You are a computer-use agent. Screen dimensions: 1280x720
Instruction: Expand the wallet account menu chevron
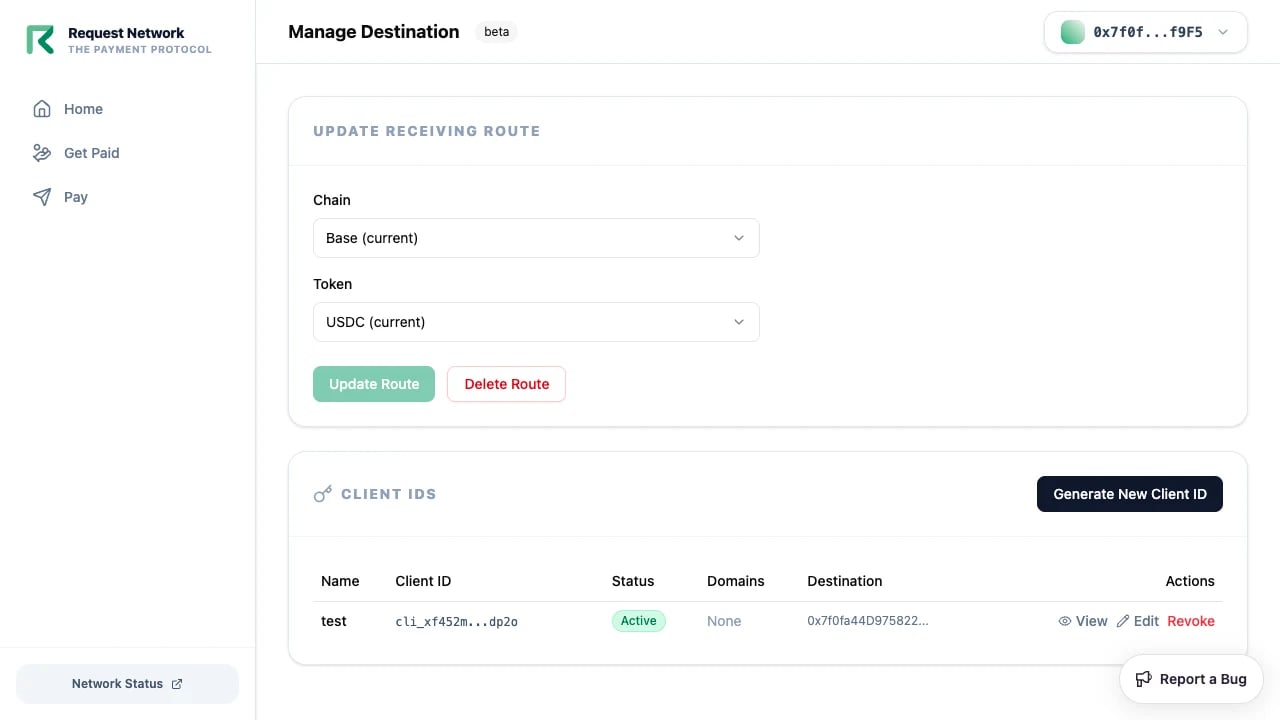point(1222,32)
